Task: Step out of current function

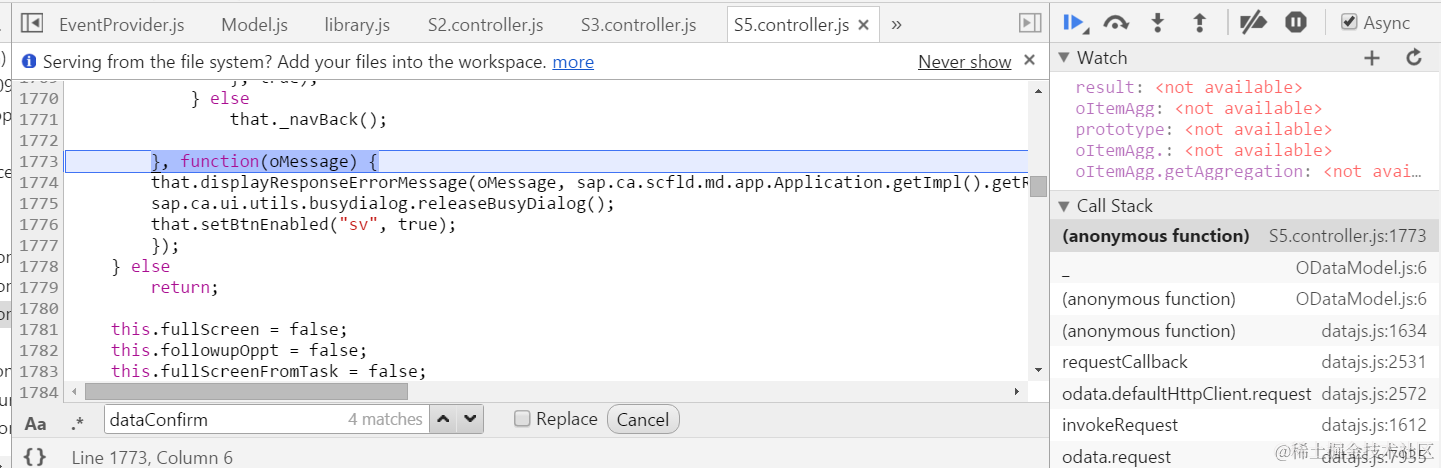Action: (1200, 22)
